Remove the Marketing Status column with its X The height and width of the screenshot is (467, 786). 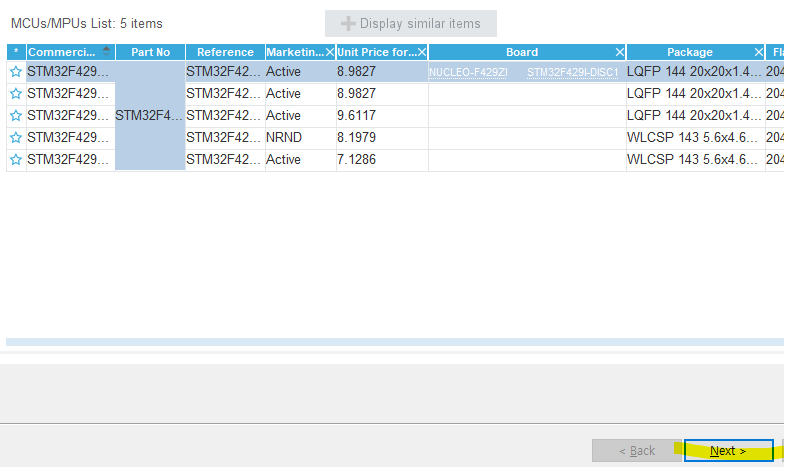coord(329,52)
